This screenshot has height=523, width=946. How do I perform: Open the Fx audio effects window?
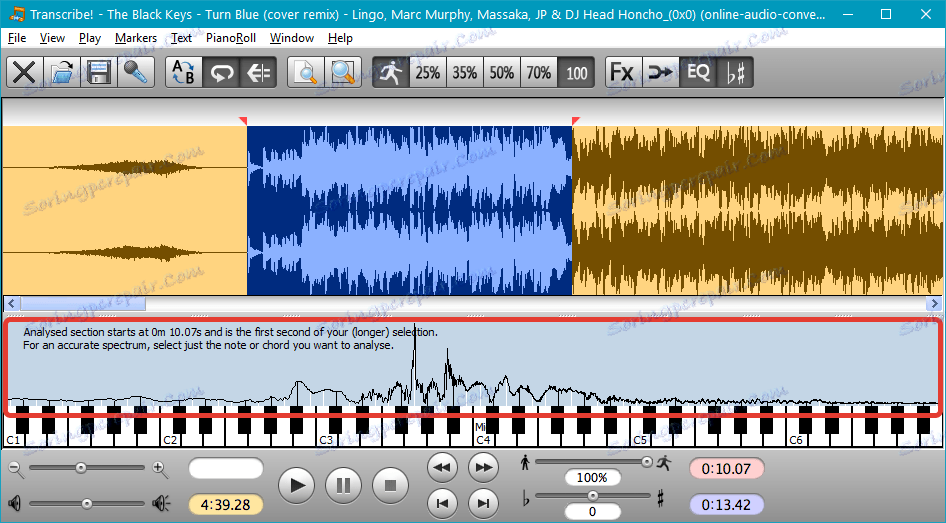(x=624, y=73)
